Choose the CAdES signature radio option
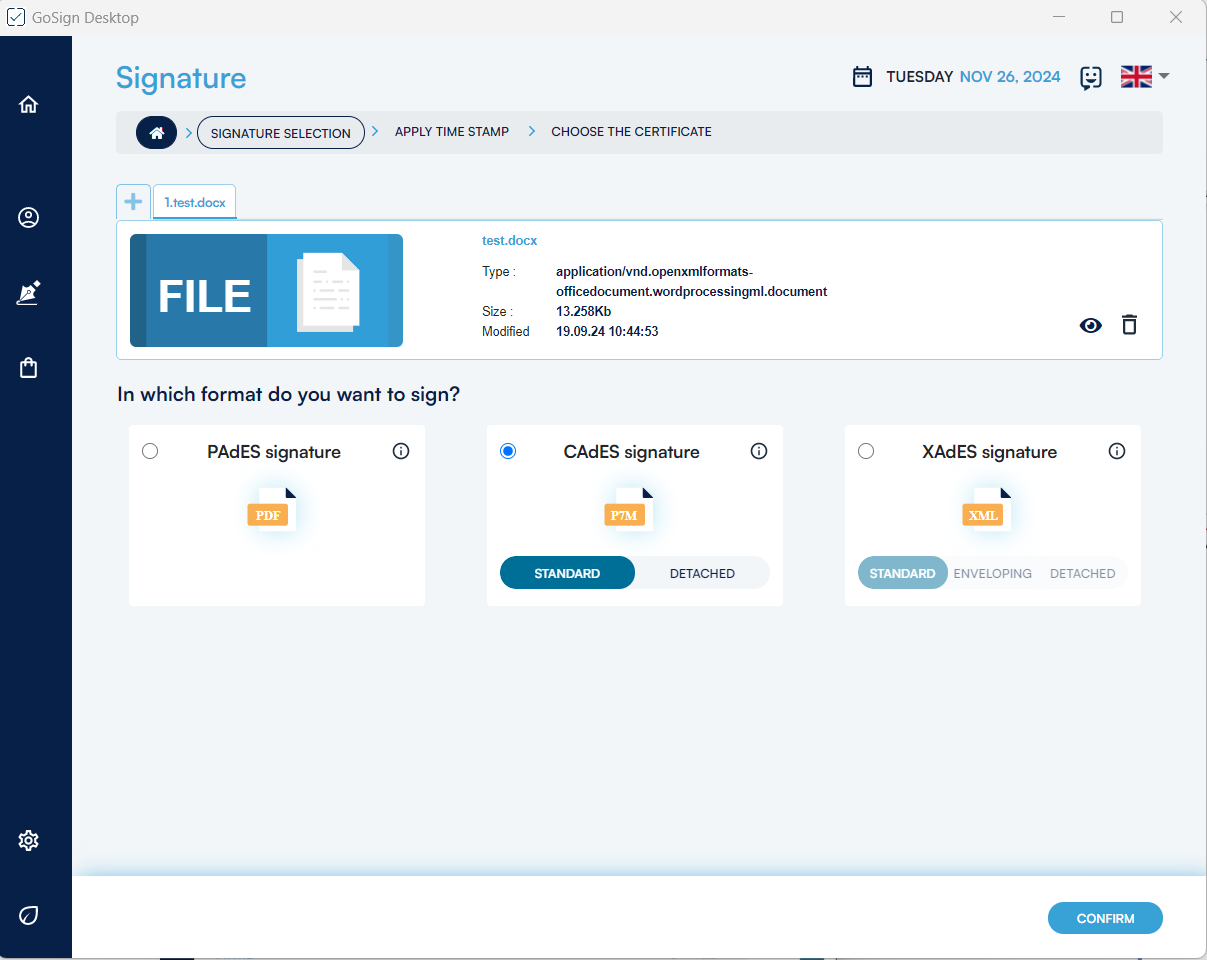 [x=508, y=451]
